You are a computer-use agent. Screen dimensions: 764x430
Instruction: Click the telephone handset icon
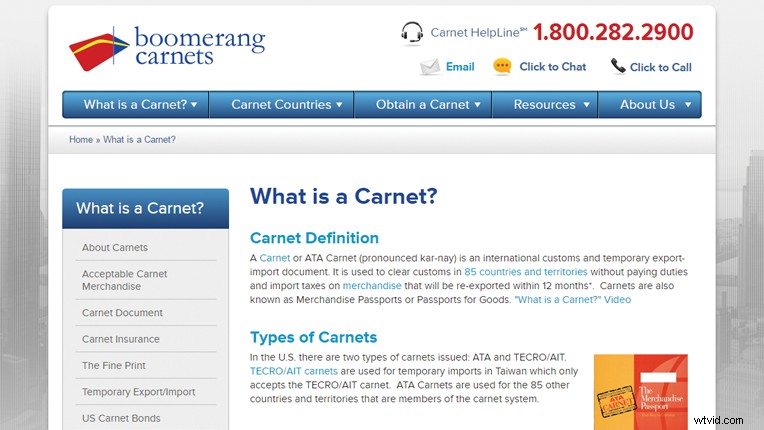618,66
